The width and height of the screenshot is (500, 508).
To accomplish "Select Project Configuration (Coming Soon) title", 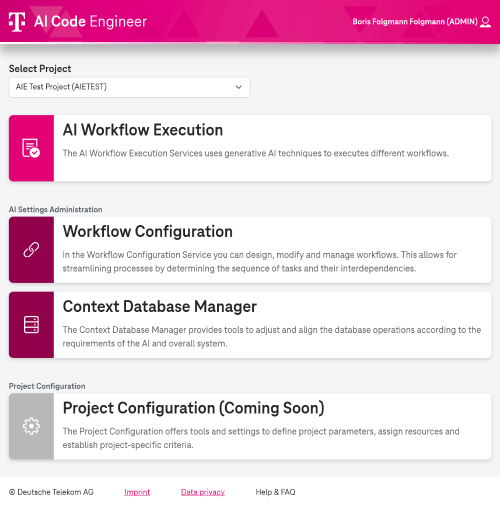I will pyautogui.click(x=194, y=408).
